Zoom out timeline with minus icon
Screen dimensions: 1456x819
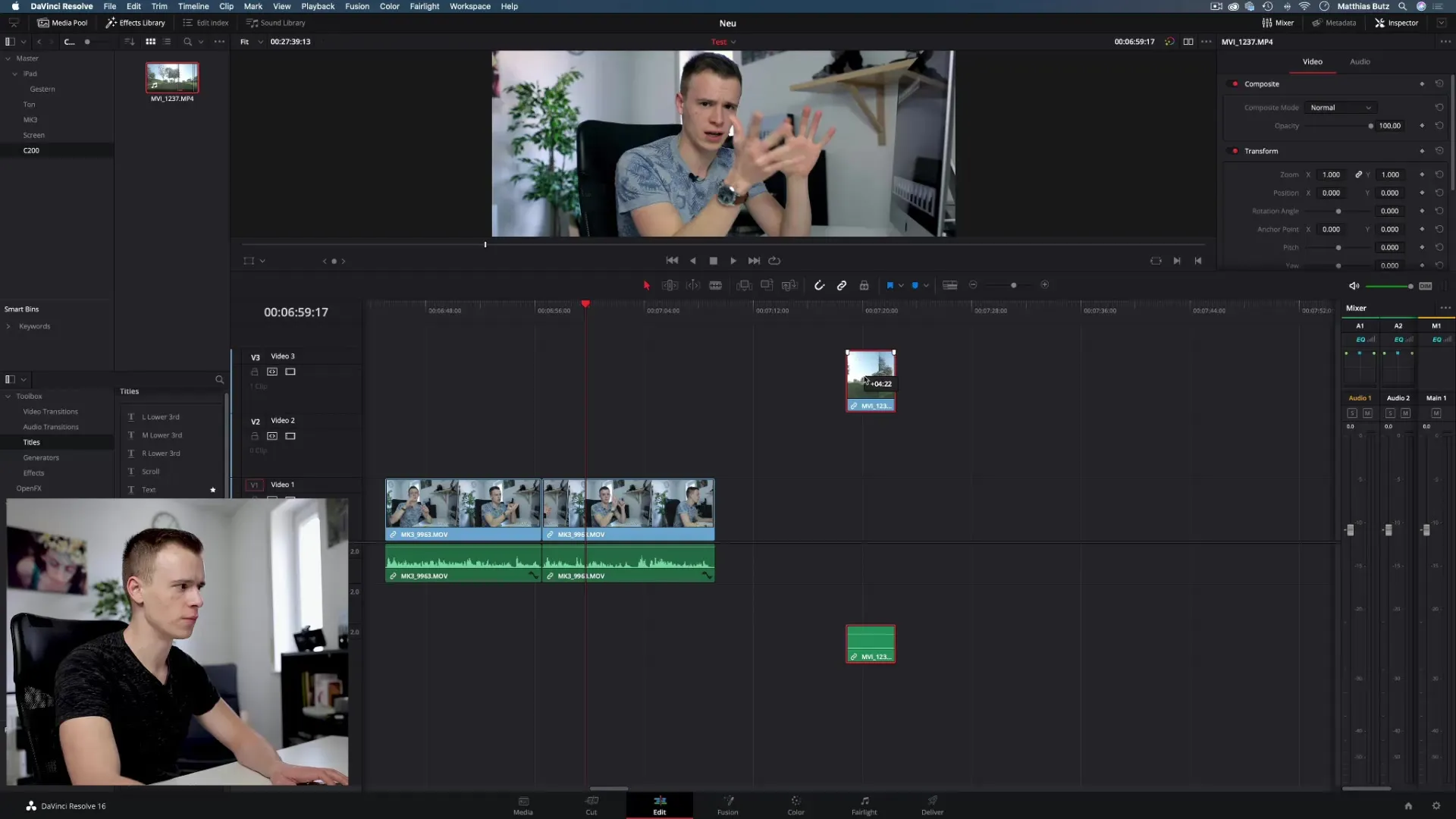click(x=973, y=285)
